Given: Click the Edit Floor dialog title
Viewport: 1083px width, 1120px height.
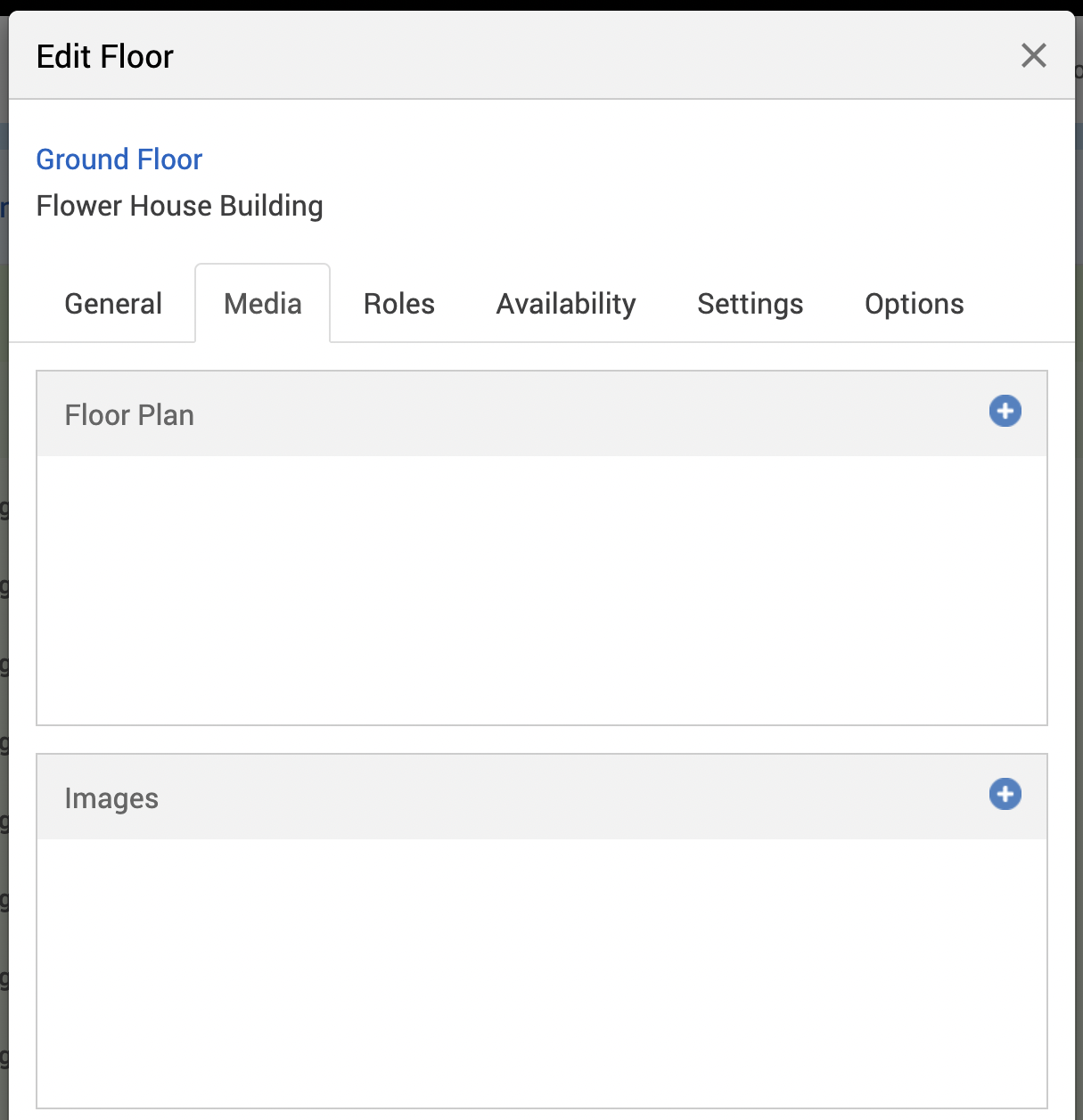Looking at the screenshot, I should pos(105,56).
